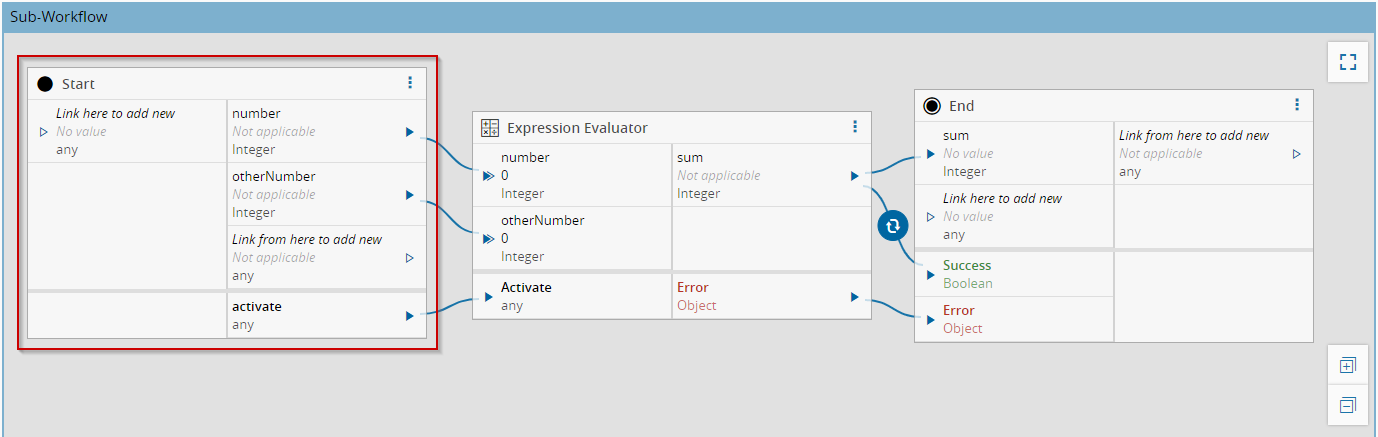The width and height of the screenshot is (1378, 437).
Task: Open the Expression Evaluator three-dot menu
Action: (x=855, y=127)
